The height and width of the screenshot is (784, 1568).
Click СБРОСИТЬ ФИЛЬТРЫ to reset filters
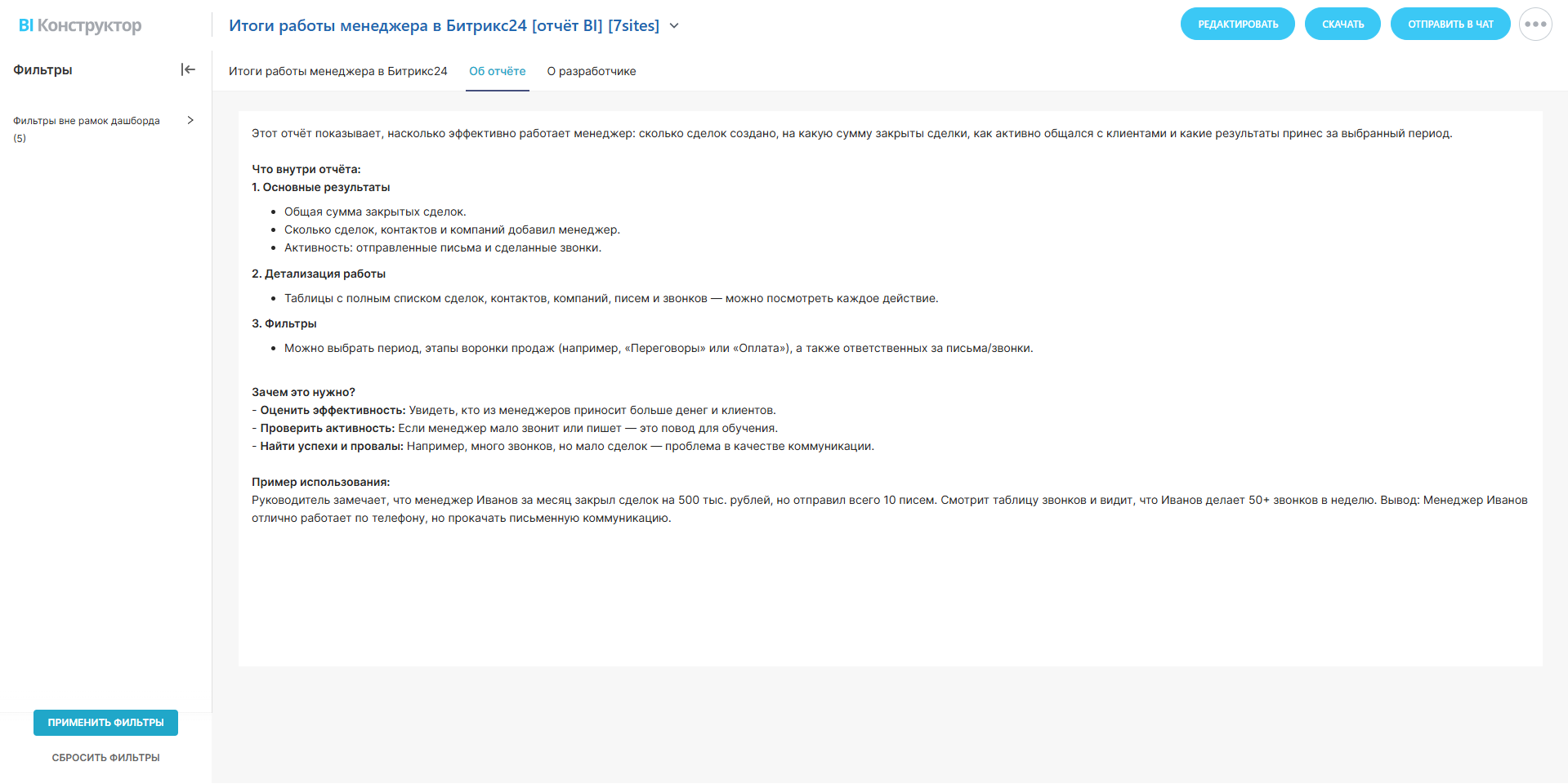point(105,758)
